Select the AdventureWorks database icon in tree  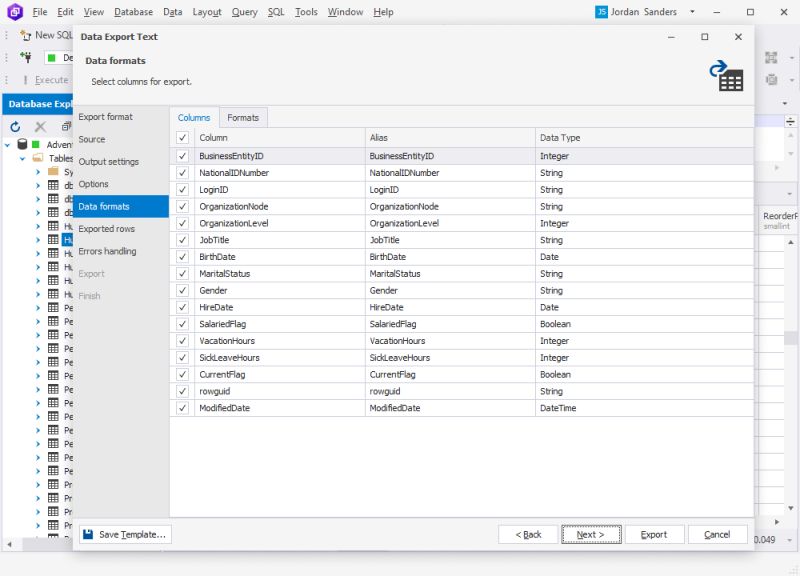[x=22, y=143]
